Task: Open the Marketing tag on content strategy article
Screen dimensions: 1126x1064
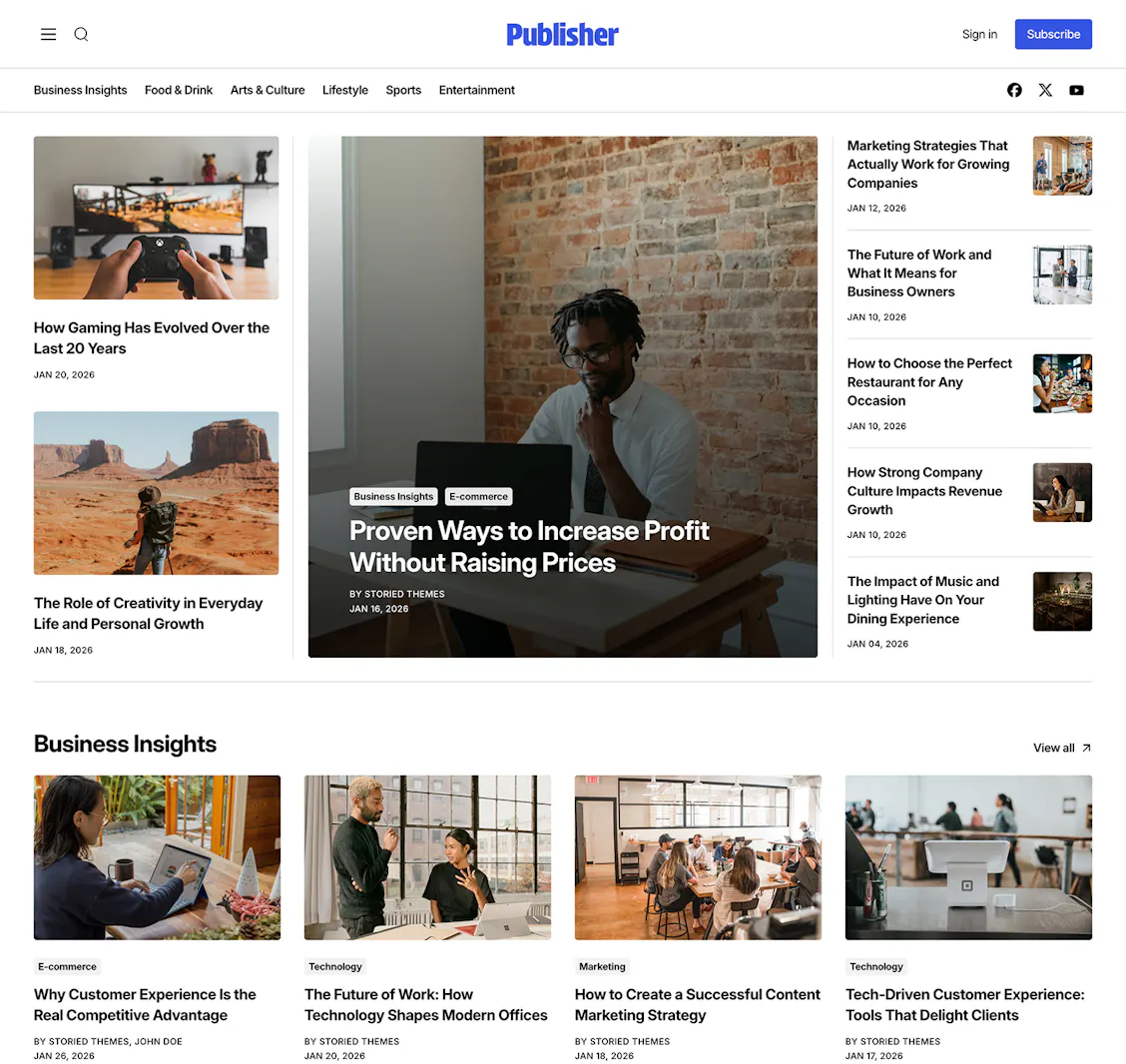Action: (x=602, y=966)
